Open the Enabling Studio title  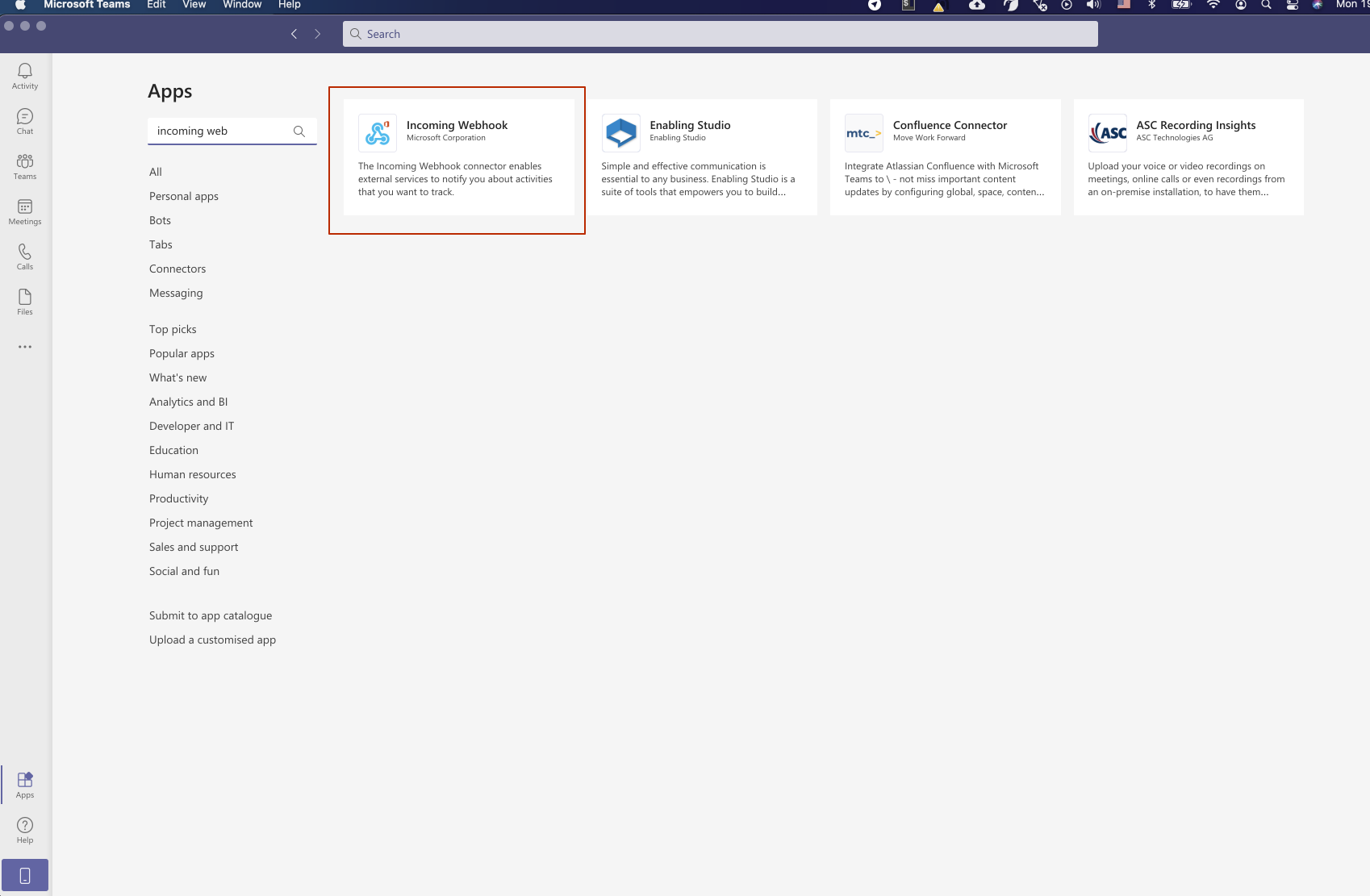(x=690, y=125)
